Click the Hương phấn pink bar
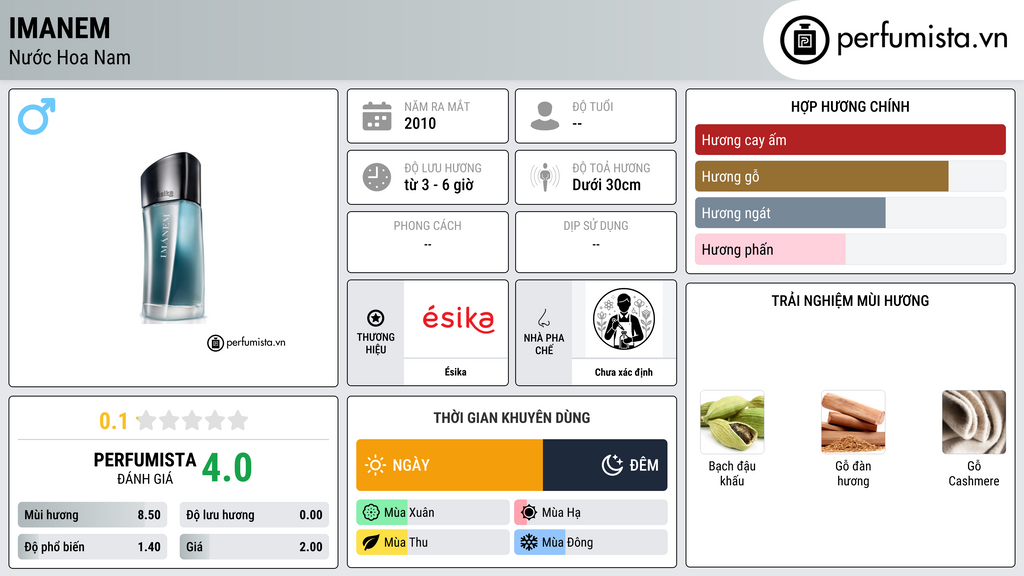This screenshot has height=576, width=1024. (x=770, y=249)
